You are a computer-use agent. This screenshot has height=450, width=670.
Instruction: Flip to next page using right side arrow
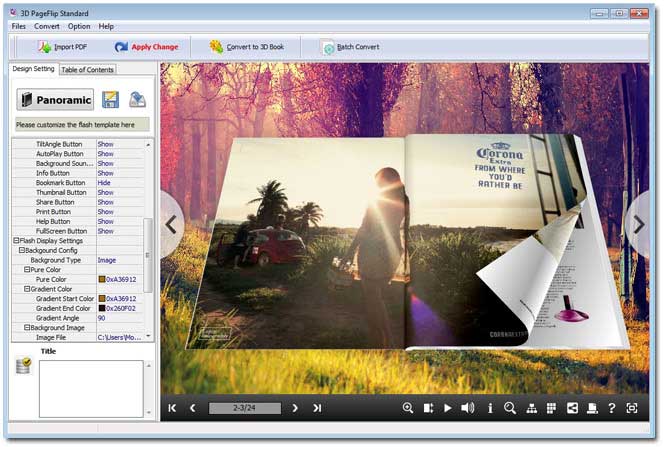(638, 224)
